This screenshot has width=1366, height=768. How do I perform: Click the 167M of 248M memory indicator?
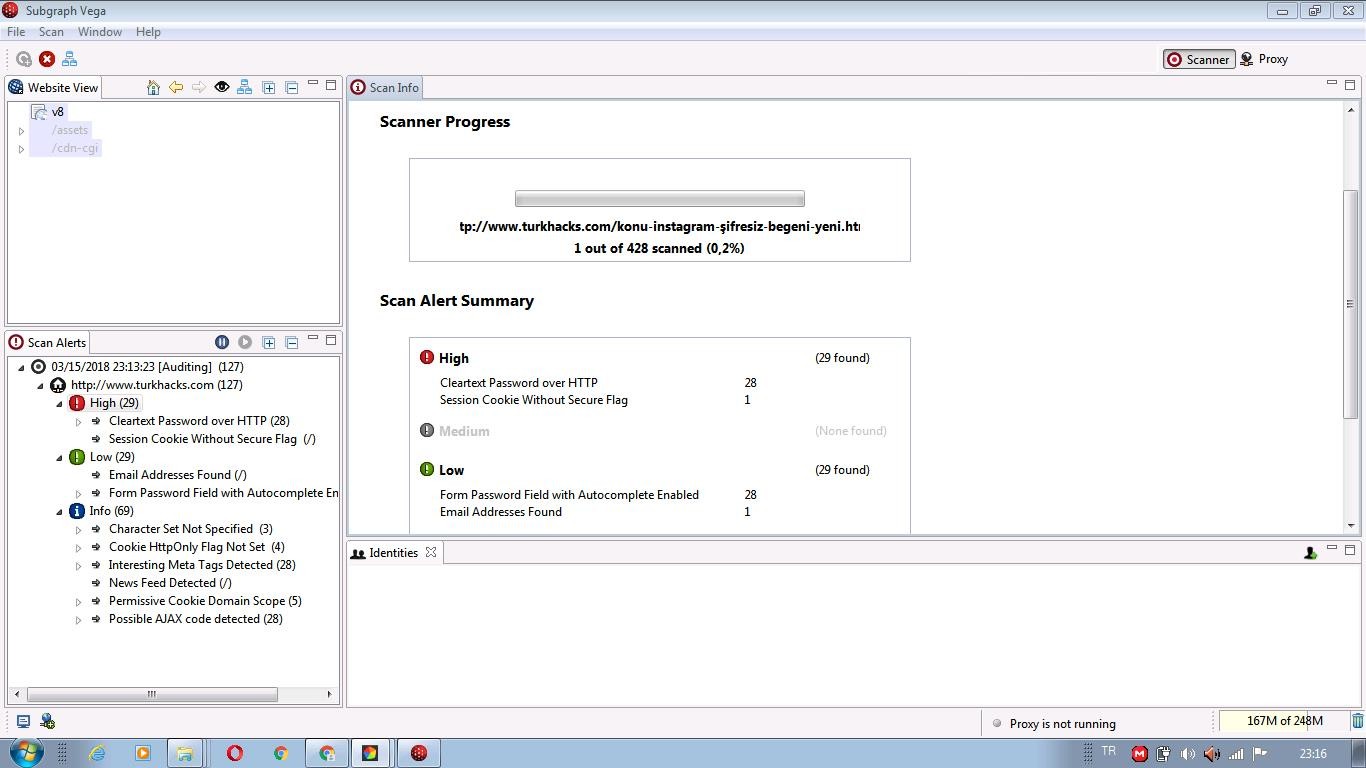coord(1284,721)
